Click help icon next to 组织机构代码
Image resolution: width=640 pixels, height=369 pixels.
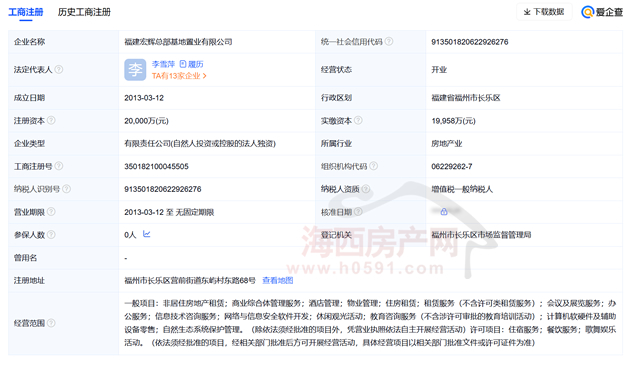tap(373, 166)
